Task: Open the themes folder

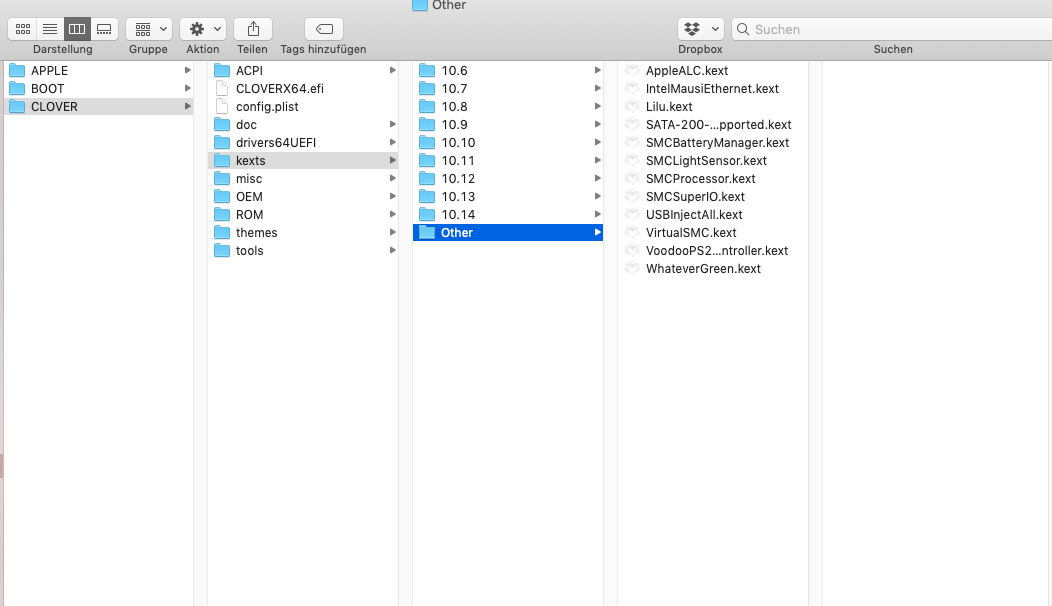Action: click(x=305, y=233)
